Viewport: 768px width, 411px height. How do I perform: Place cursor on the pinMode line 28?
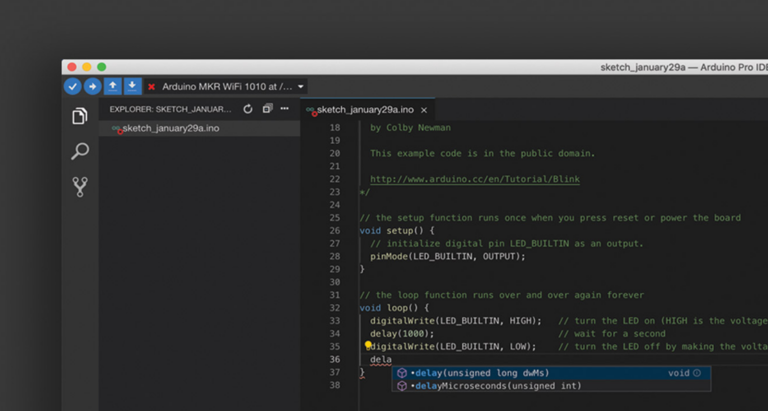pyautogui.click(x=447, y=257)
